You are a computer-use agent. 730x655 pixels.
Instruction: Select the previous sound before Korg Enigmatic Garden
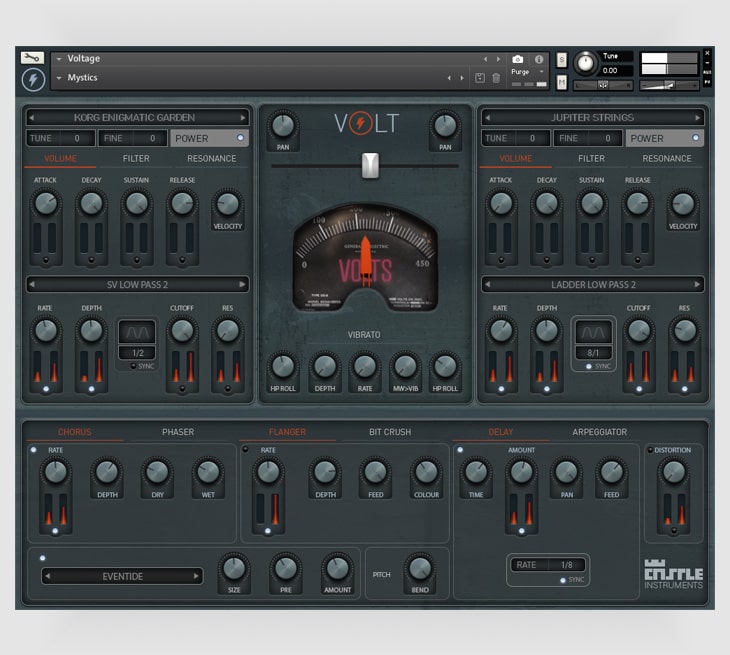click(32, 118)
